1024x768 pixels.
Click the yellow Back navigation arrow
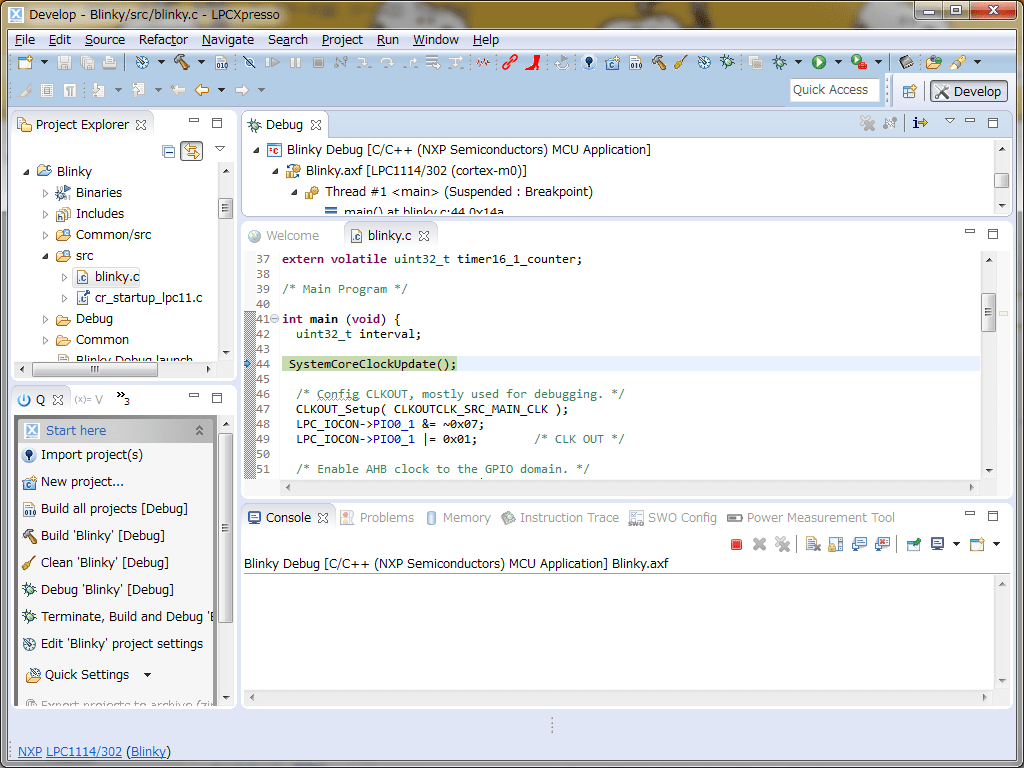(x=202, y=90)
